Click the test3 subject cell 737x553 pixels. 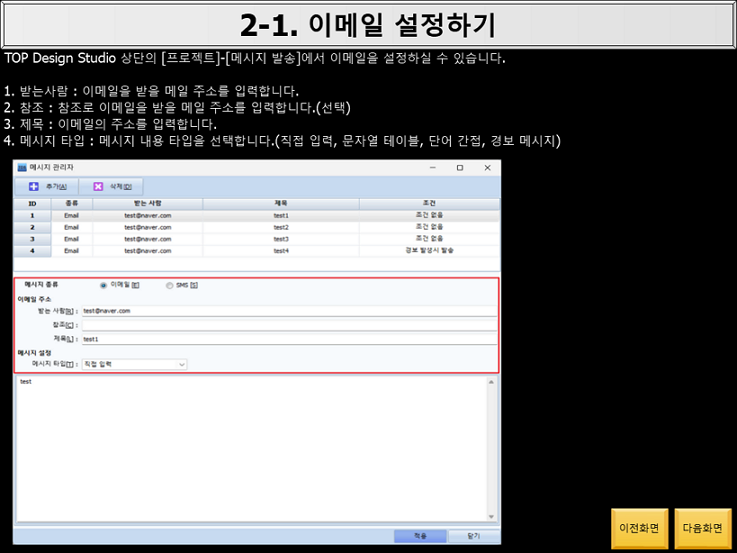click(281, 239)
